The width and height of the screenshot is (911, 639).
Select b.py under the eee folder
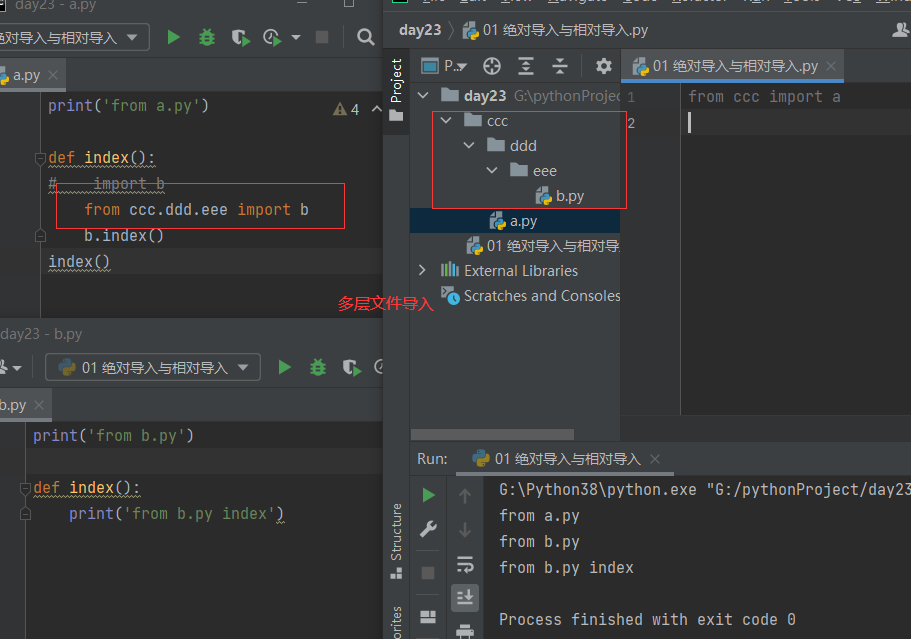point(569,196)
